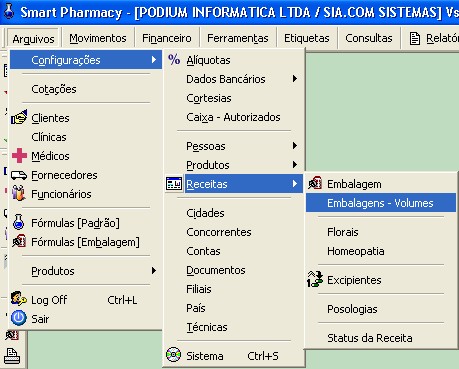Open the Movimentos menu
This screenshot has height=369, width=459.
pos(98,38)
